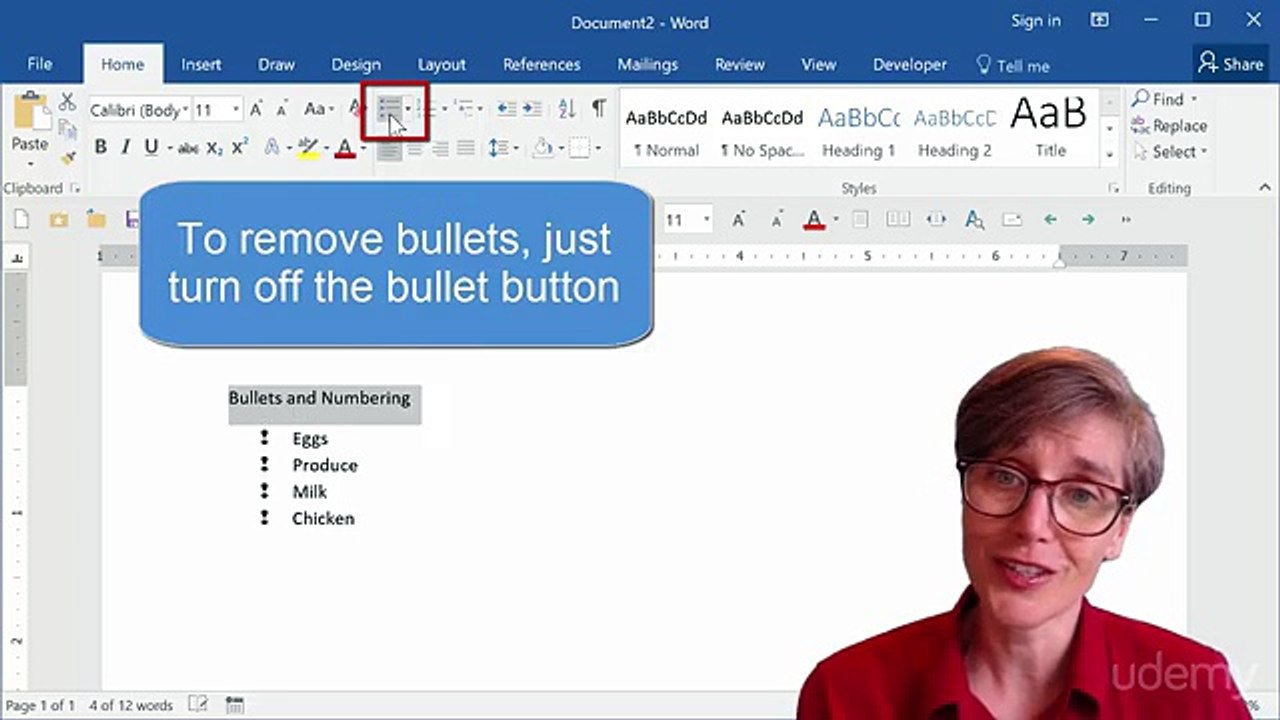Apply a multilevel list

[x=464, y=109]
